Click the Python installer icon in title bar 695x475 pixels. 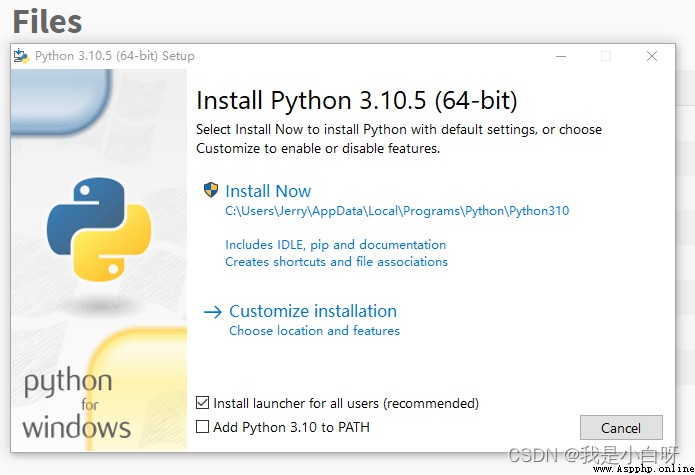[21, 56]
